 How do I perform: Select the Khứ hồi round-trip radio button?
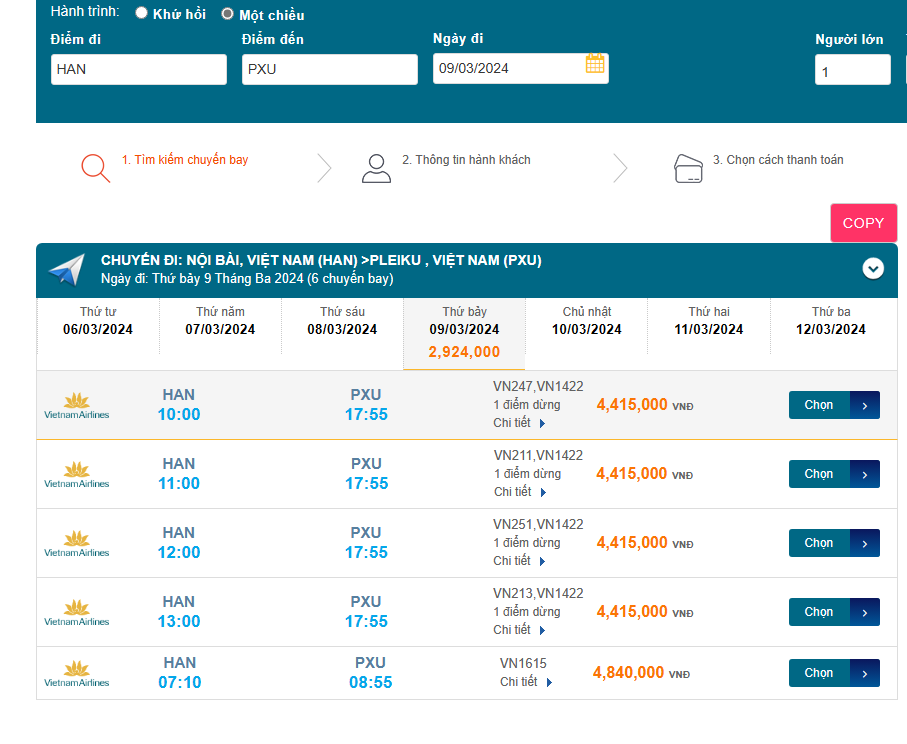(141, 13)
